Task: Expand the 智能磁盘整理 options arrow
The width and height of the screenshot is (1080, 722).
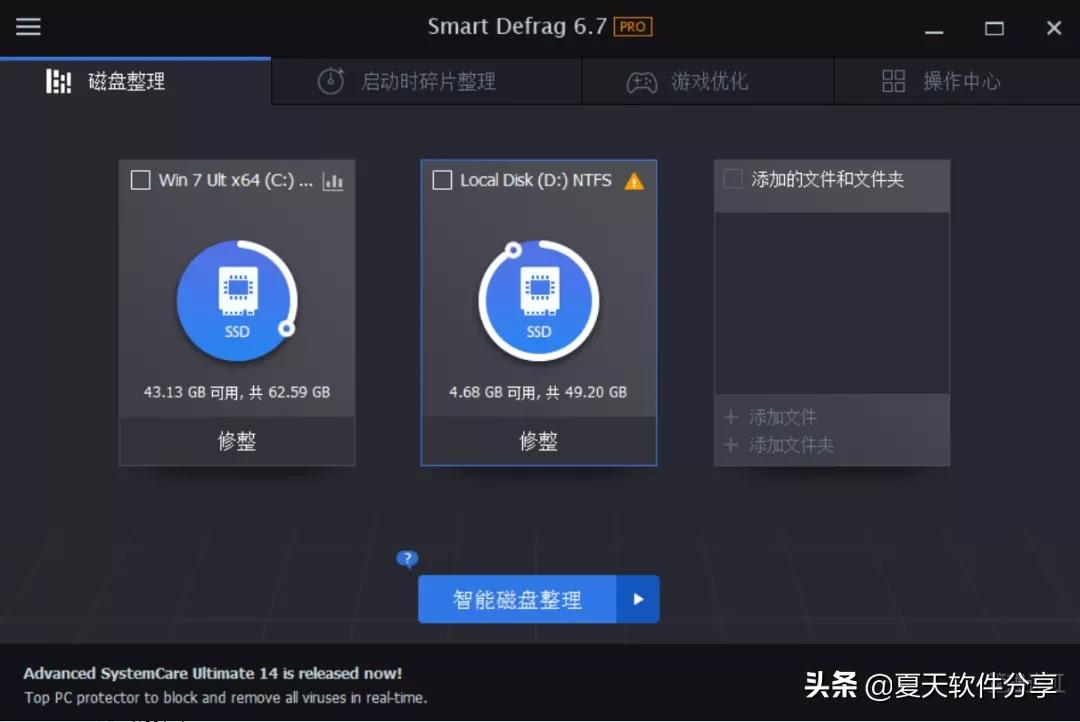Action: 639,599
